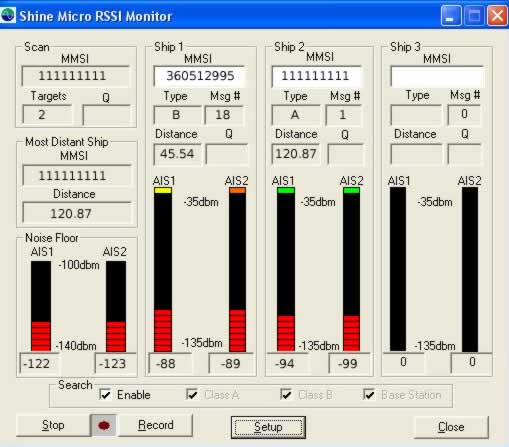
Task: Click the Ship 3 Q field
Action: 464,154
